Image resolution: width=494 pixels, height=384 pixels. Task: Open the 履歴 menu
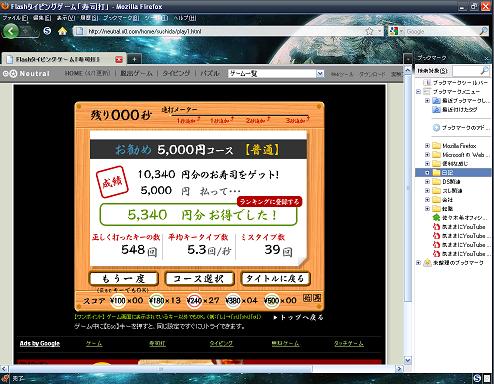coord(89,18)
